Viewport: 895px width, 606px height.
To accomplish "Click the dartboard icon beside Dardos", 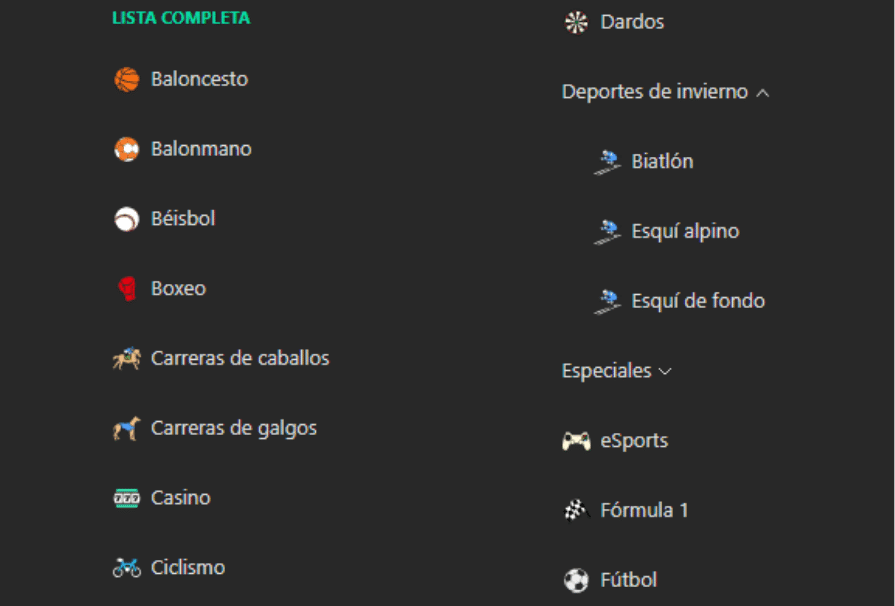I will tap(577, 22).
